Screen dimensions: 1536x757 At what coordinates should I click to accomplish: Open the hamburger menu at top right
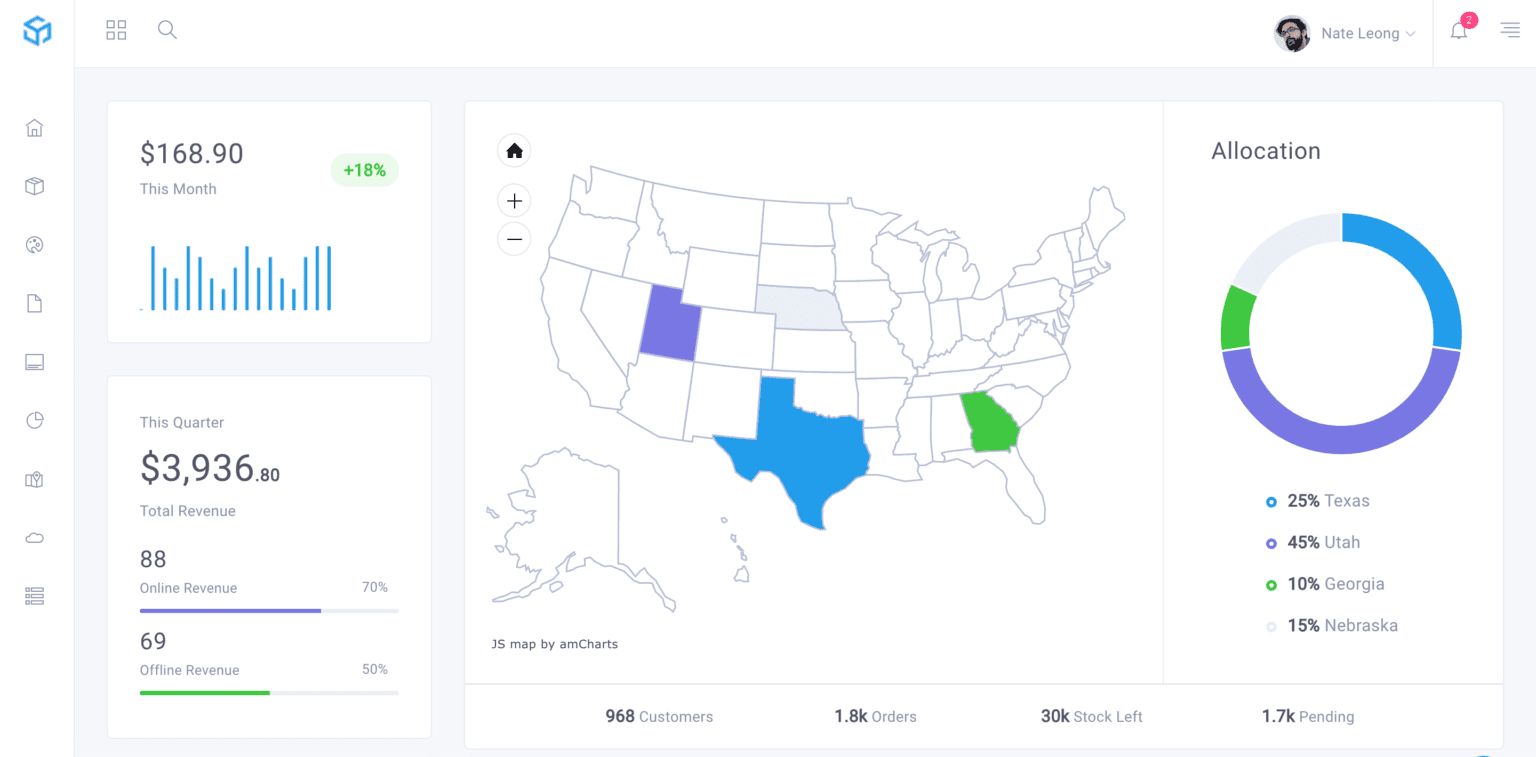coord(1509,30)
